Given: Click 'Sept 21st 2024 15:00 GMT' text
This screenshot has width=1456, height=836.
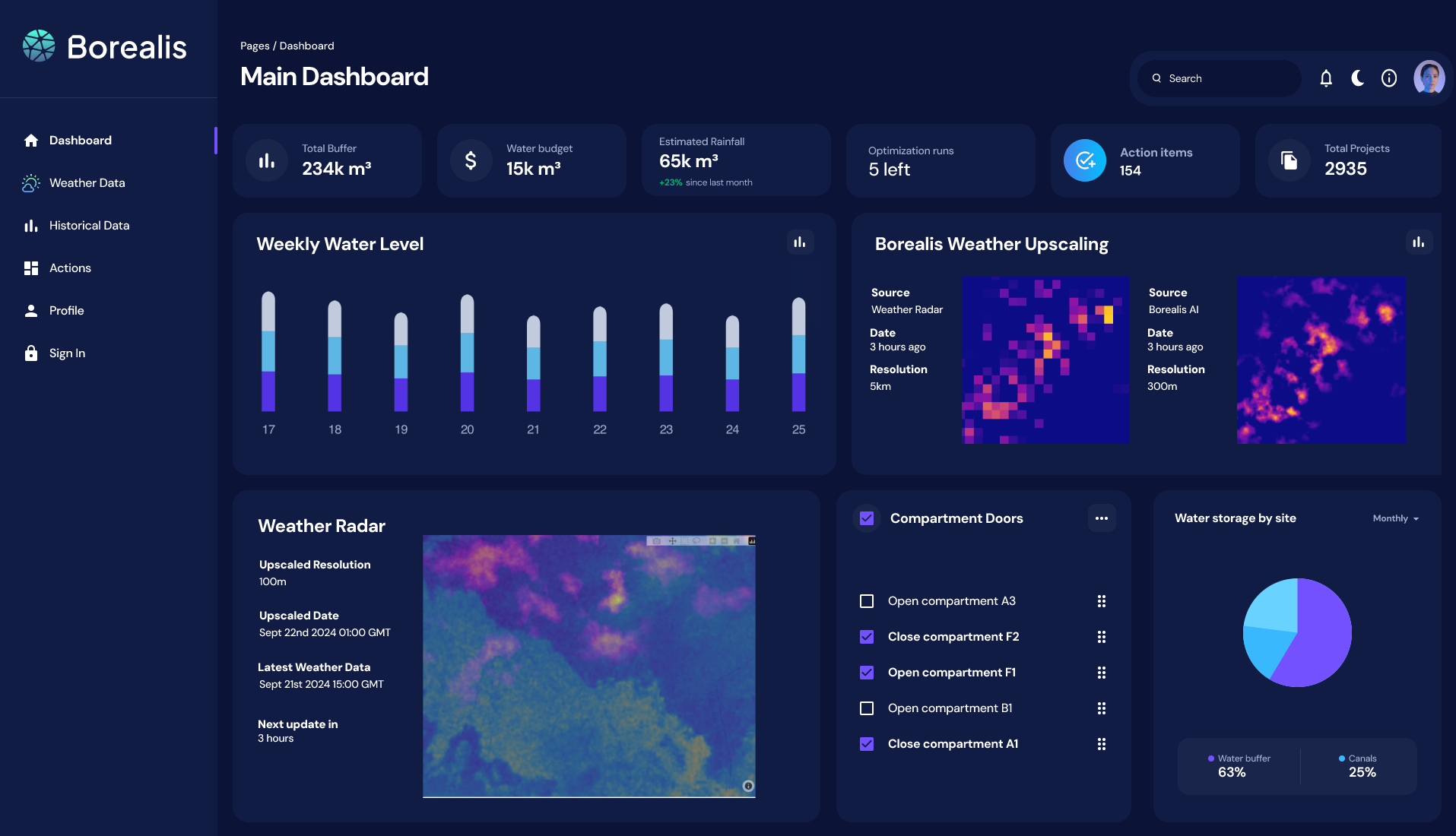Looking at the screenshot, I should 321,684.
